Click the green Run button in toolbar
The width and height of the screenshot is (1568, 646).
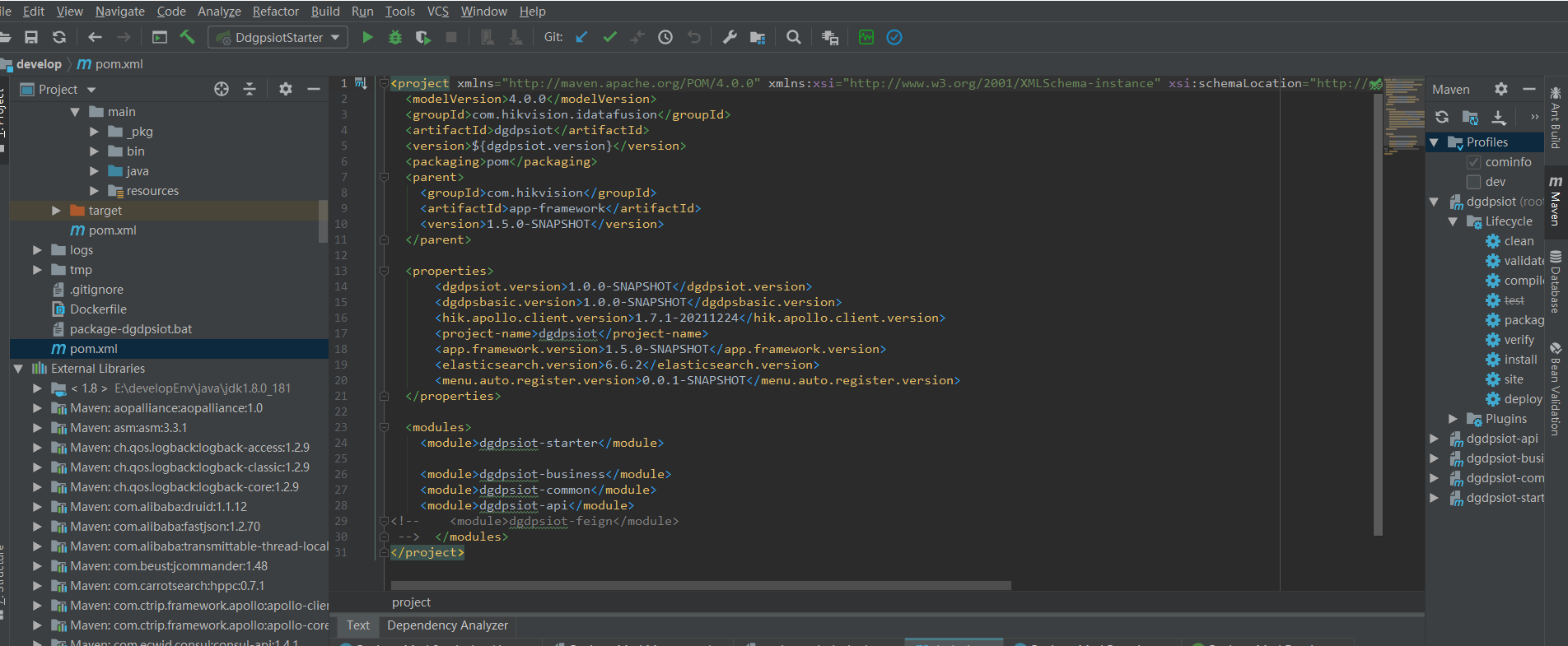[367, 37]
